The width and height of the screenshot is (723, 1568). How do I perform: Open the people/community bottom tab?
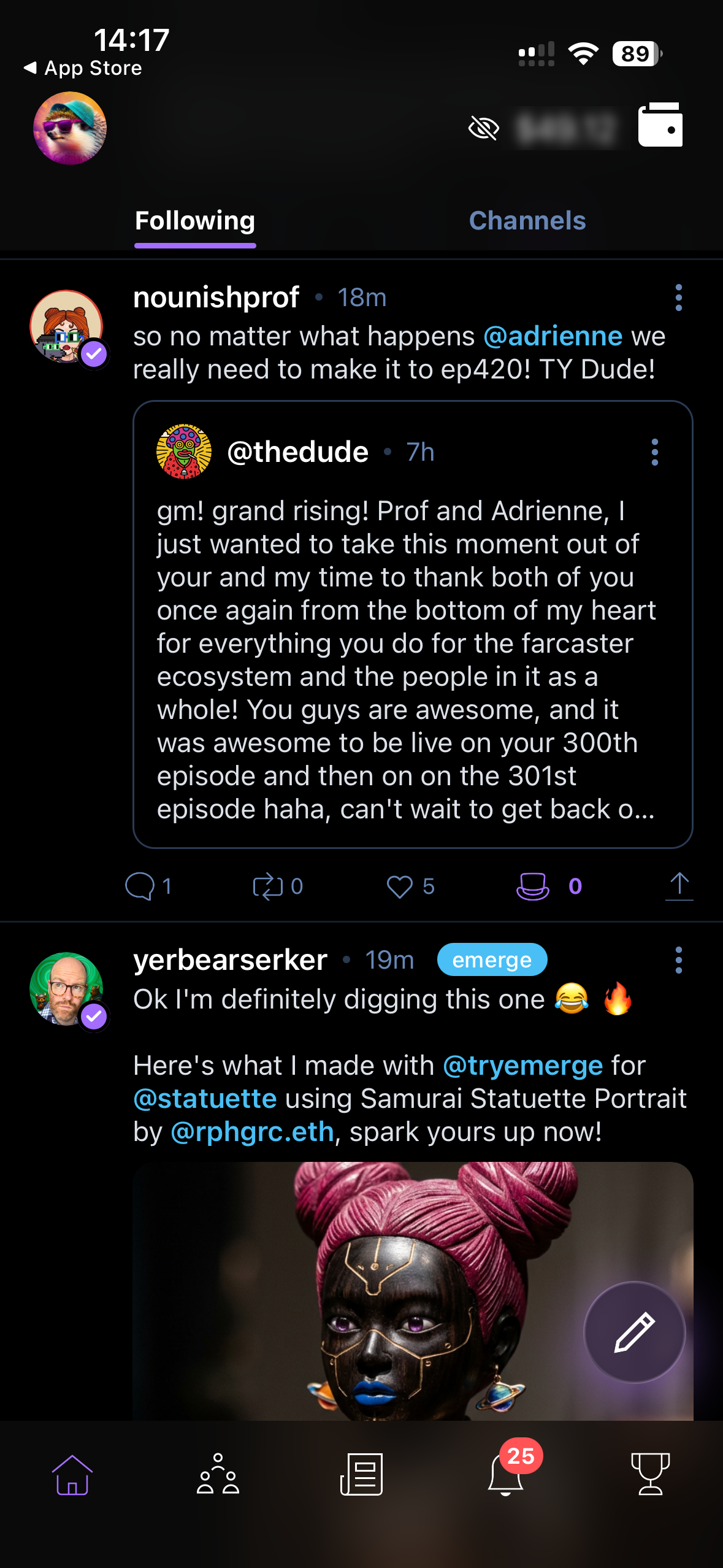(218, 1475)
